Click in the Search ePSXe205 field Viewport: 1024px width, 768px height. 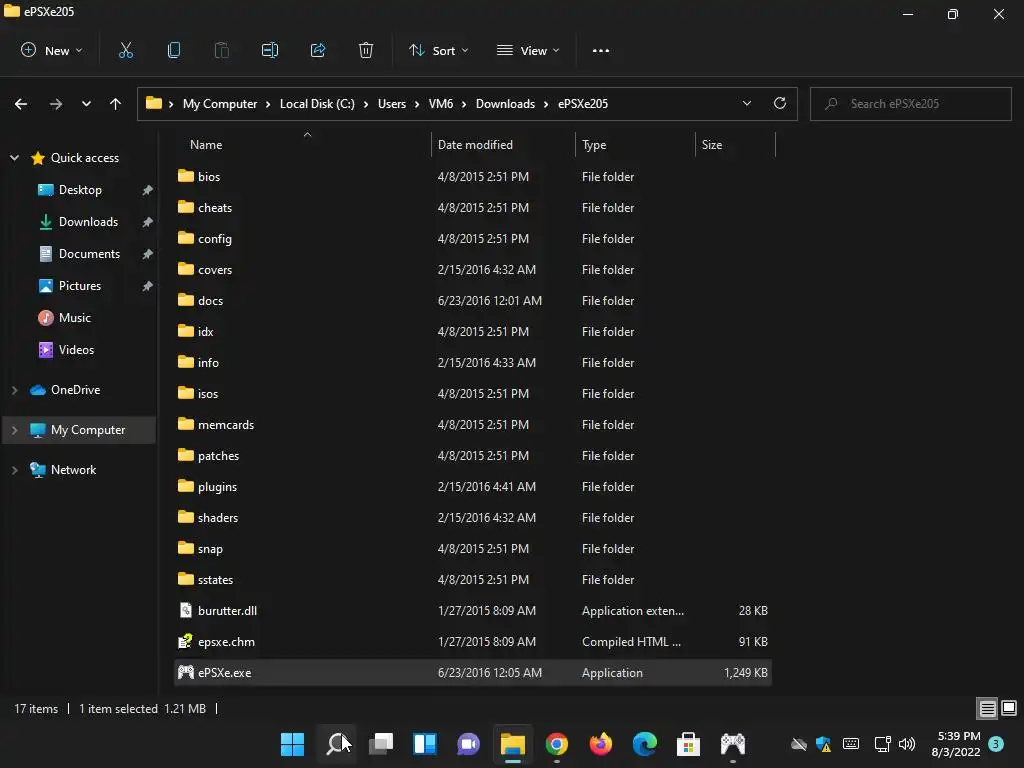click(910, 104)
